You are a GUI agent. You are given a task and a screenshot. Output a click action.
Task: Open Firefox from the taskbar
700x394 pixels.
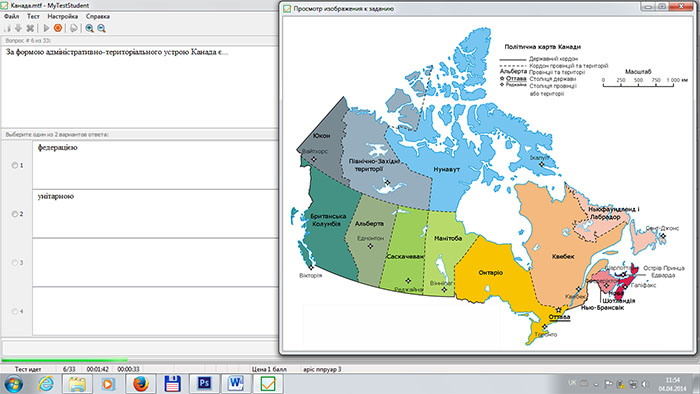141,383
